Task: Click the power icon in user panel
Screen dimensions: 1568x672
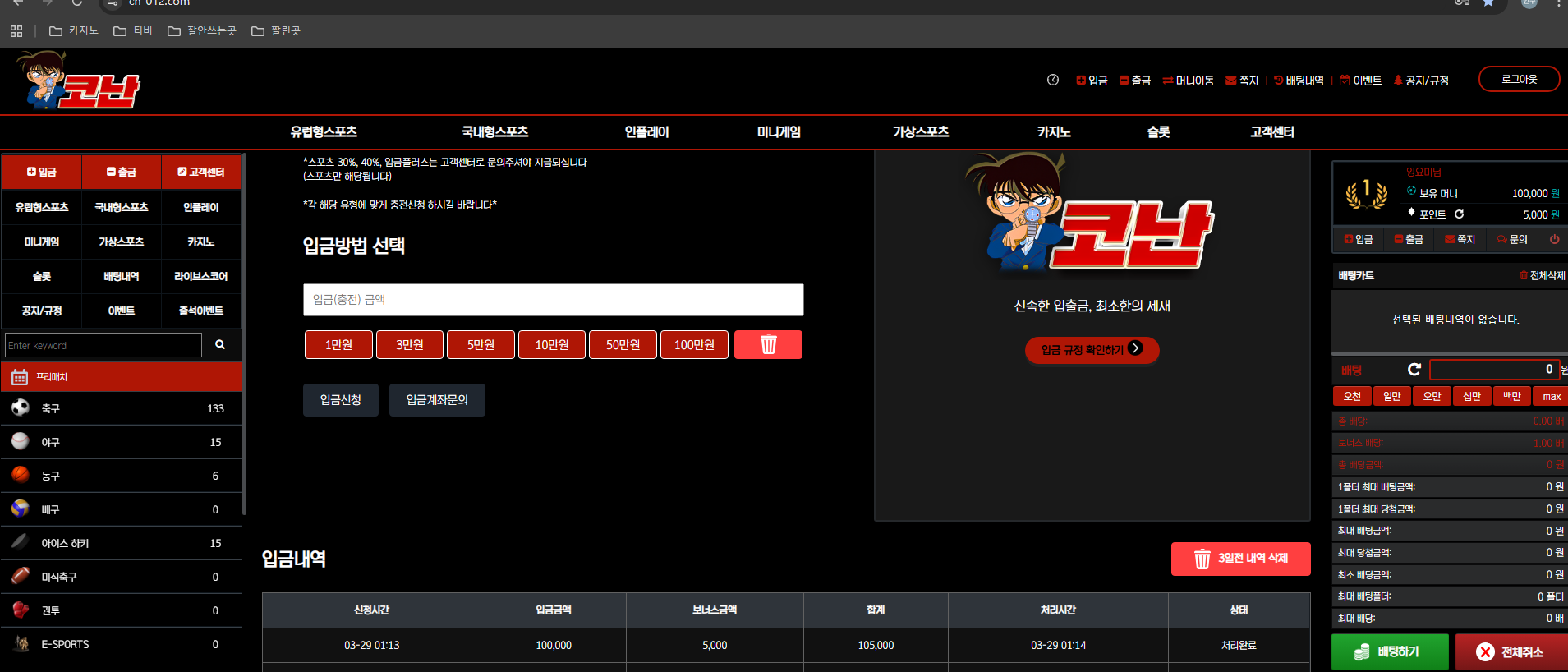Action: (1554, 239)
